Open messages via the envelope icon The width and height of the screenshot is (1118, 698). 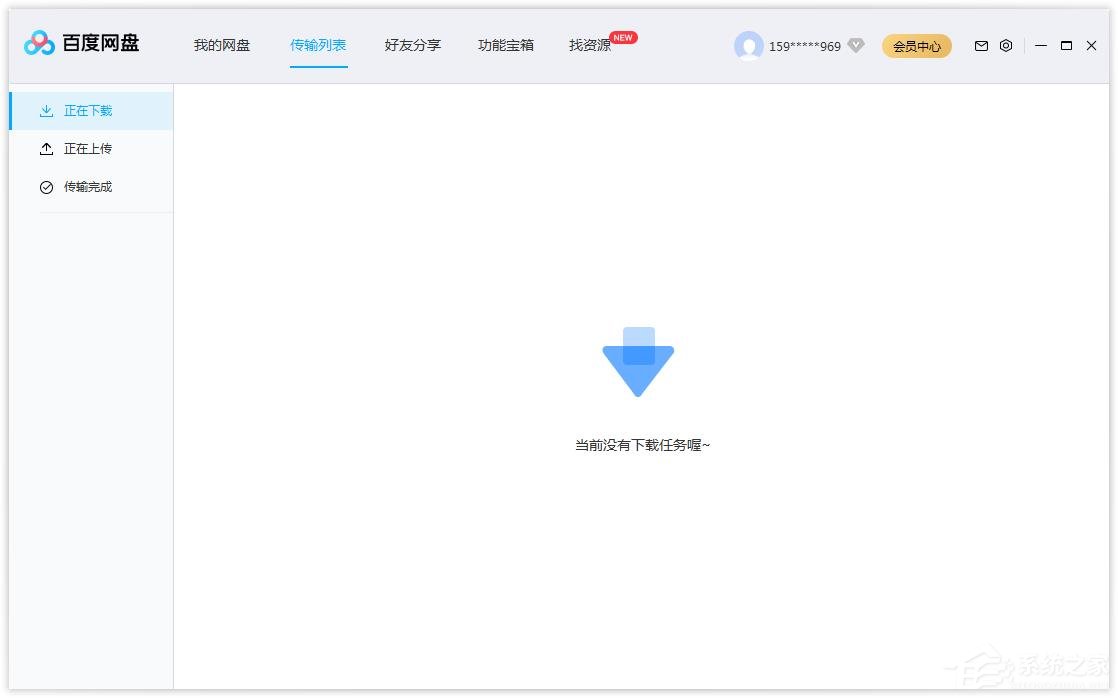[981, 46]
